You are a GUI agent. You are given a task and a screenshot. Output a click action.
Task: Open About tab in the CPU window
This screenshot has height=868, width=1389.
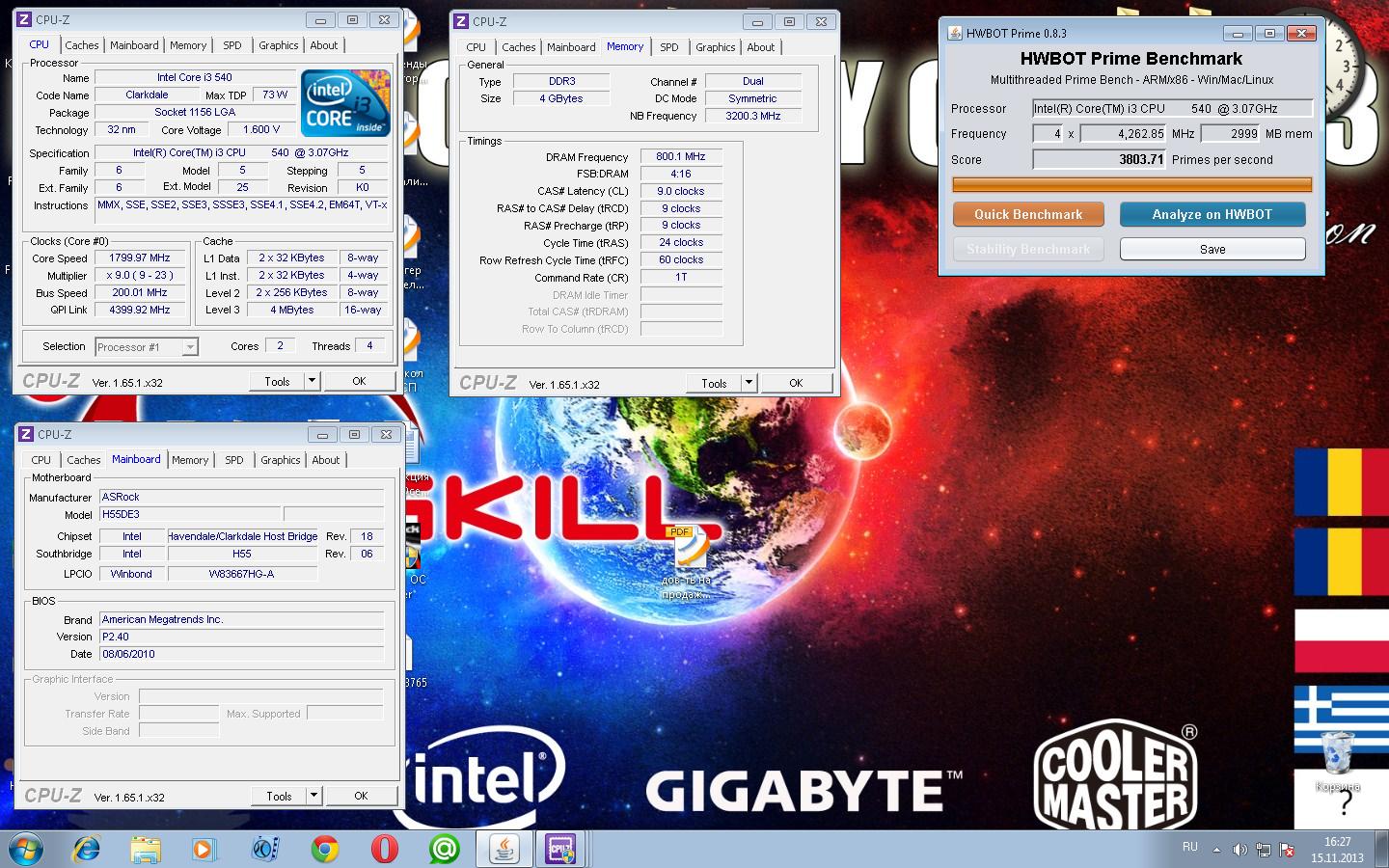pyautogui.click(x=324, y=45)
